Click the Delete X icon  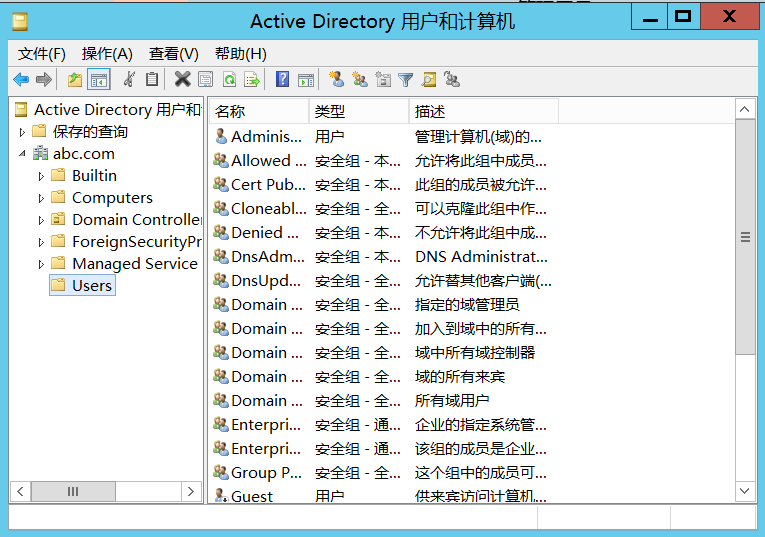[x=182, y=80]
